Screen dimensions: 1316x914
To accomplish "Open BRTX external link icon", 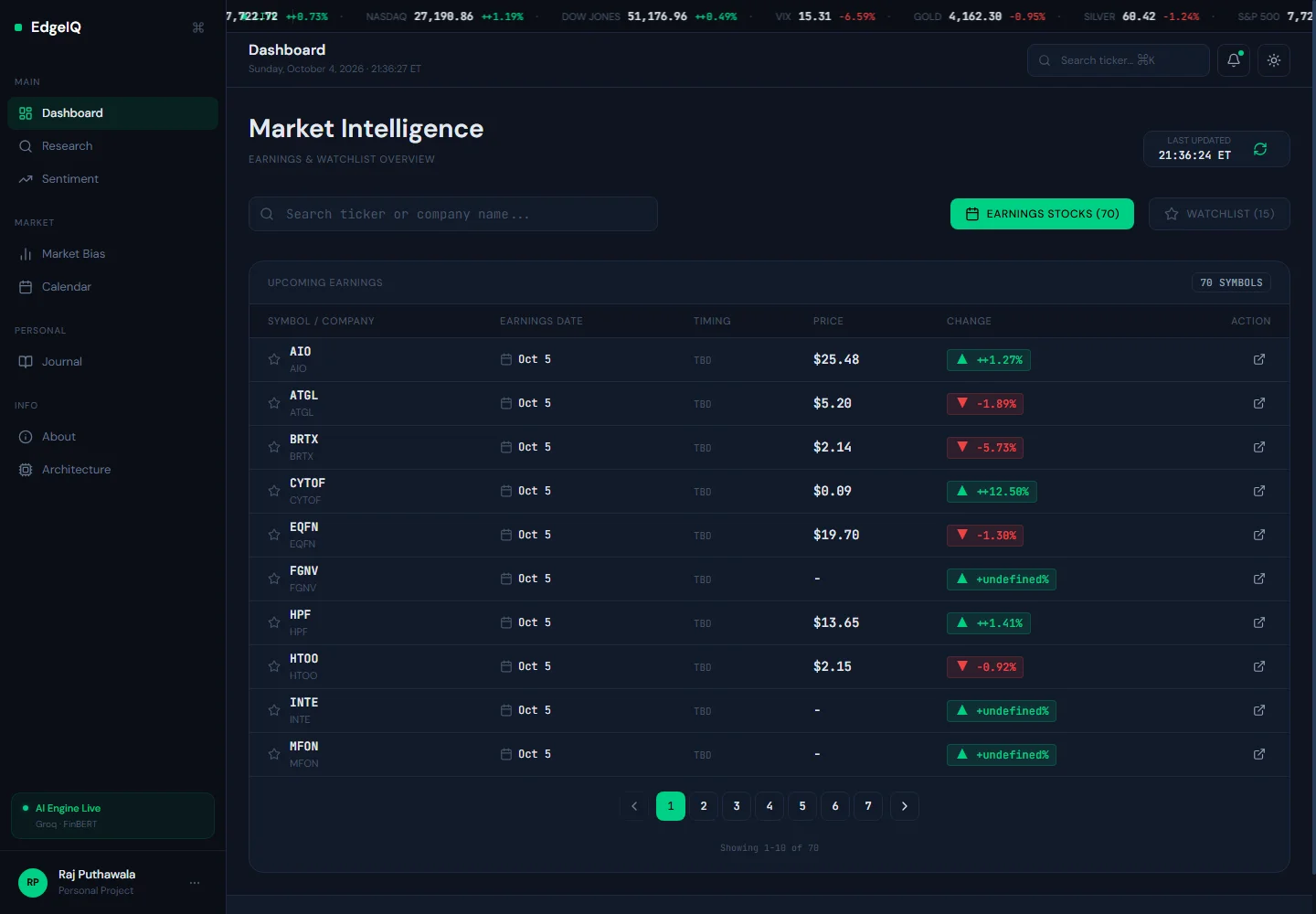I will pyautogui.click(x=1259, y=447).
